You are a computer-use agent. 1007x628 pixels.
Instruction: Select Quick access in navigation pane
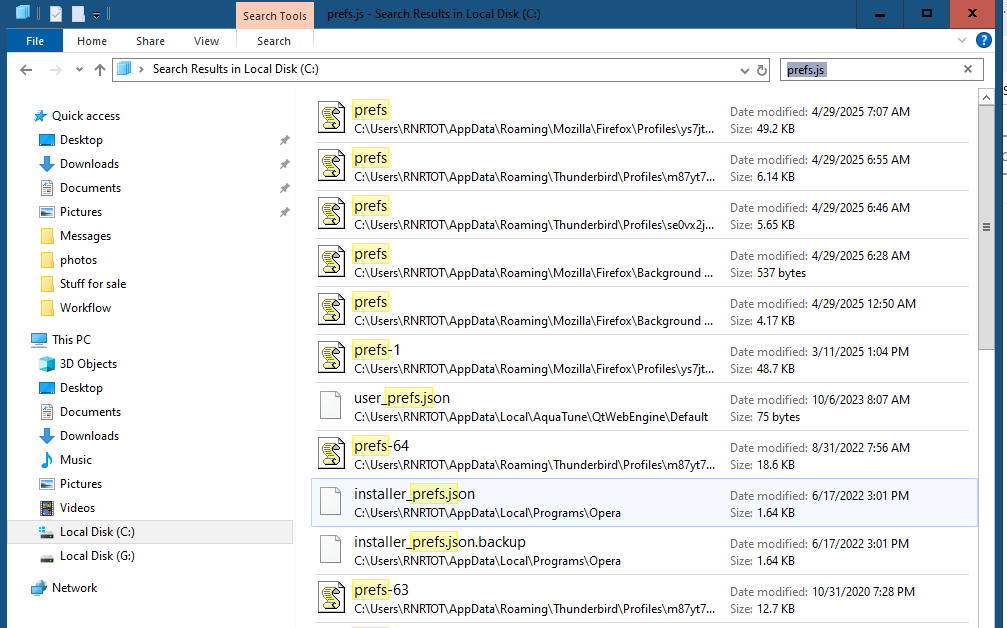[85, 116]
